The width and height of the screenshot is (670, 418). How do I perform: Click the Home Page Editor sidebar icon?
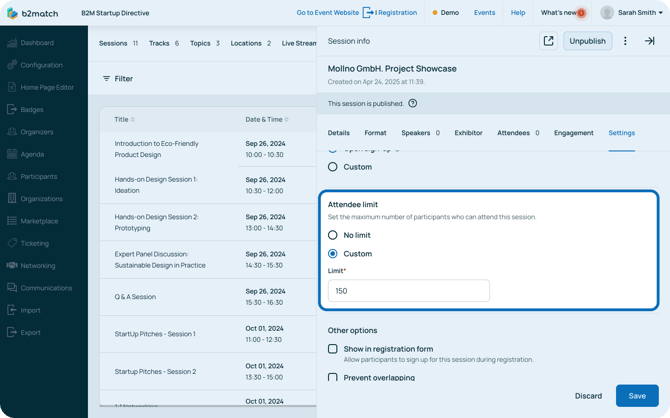12,87
